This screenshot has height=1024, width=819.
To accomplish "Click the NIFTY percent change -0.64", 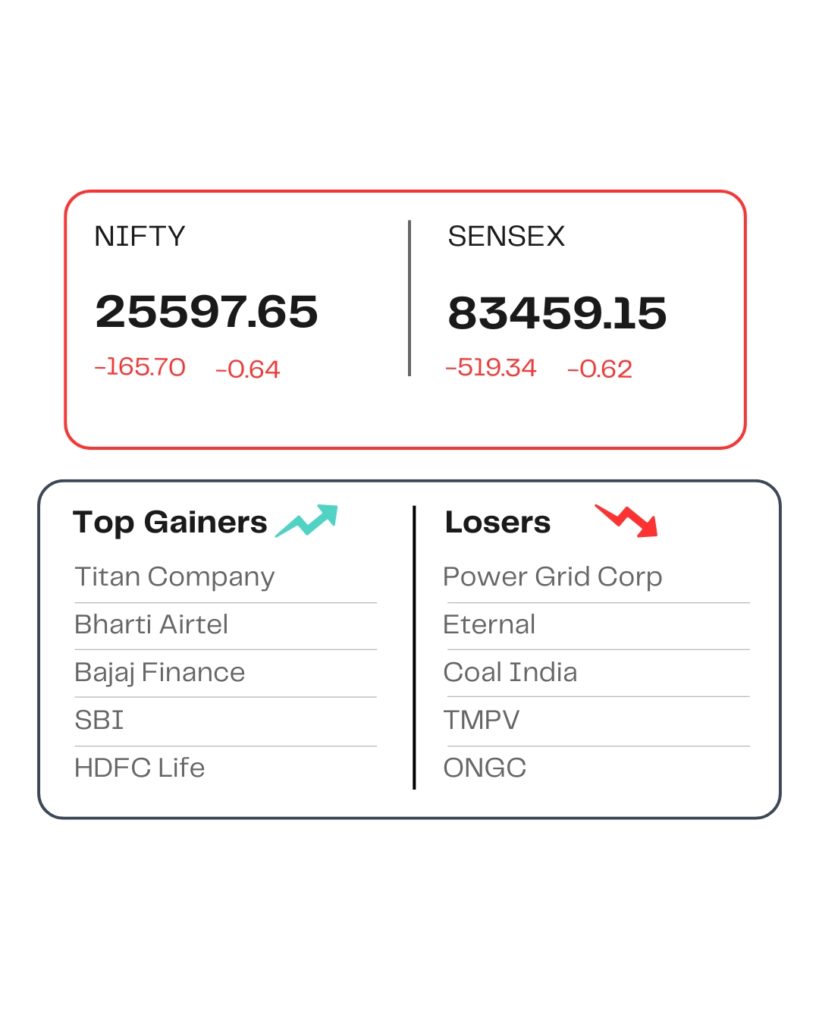I will [248, 369].
